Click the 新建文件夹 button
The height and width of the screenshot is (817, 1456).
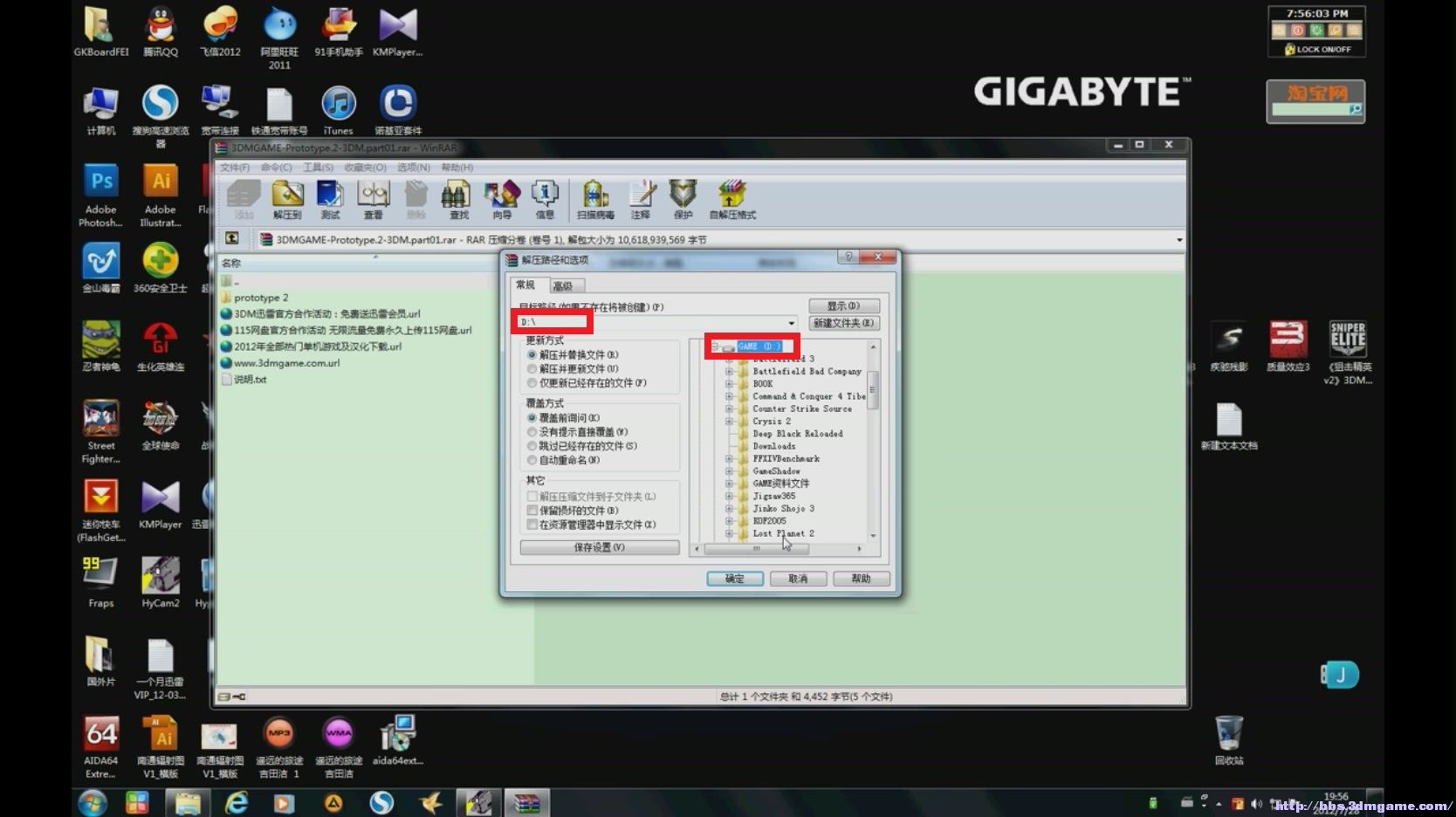coord(844,323)
